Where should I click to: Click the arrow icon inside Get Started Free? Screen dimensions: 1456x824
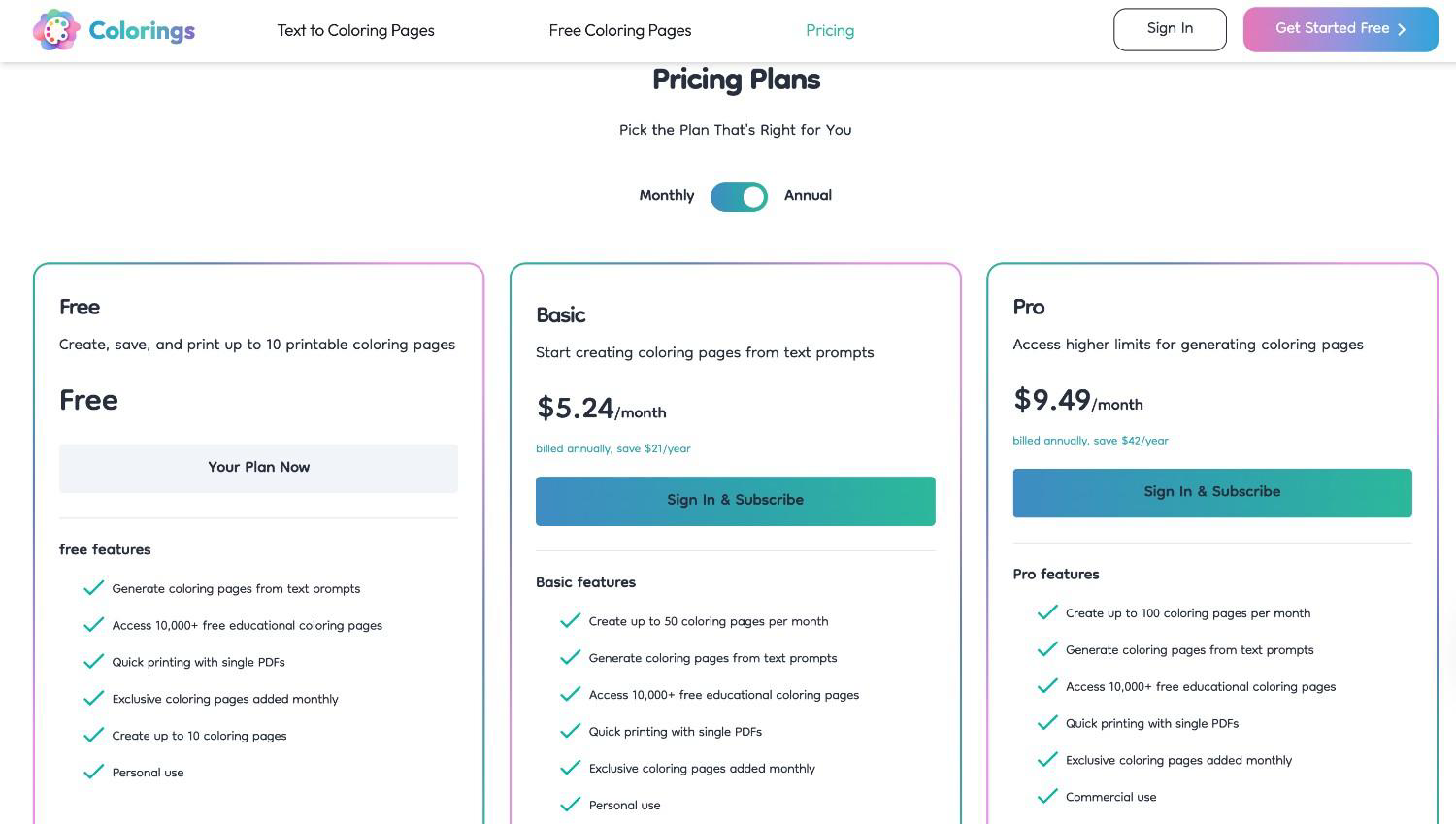click(1401, 29)
